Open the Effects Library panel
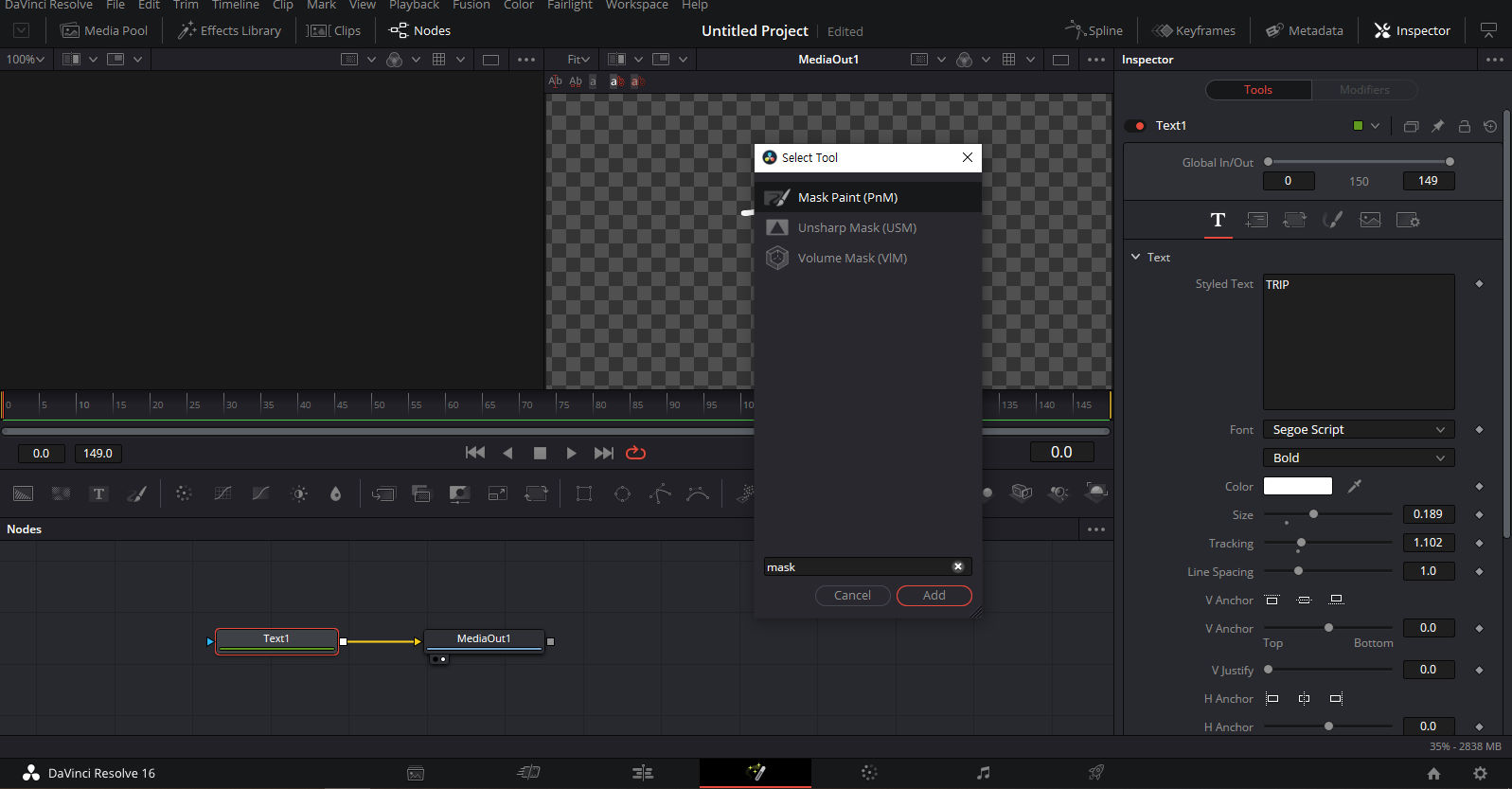 [x=230, y=30]
